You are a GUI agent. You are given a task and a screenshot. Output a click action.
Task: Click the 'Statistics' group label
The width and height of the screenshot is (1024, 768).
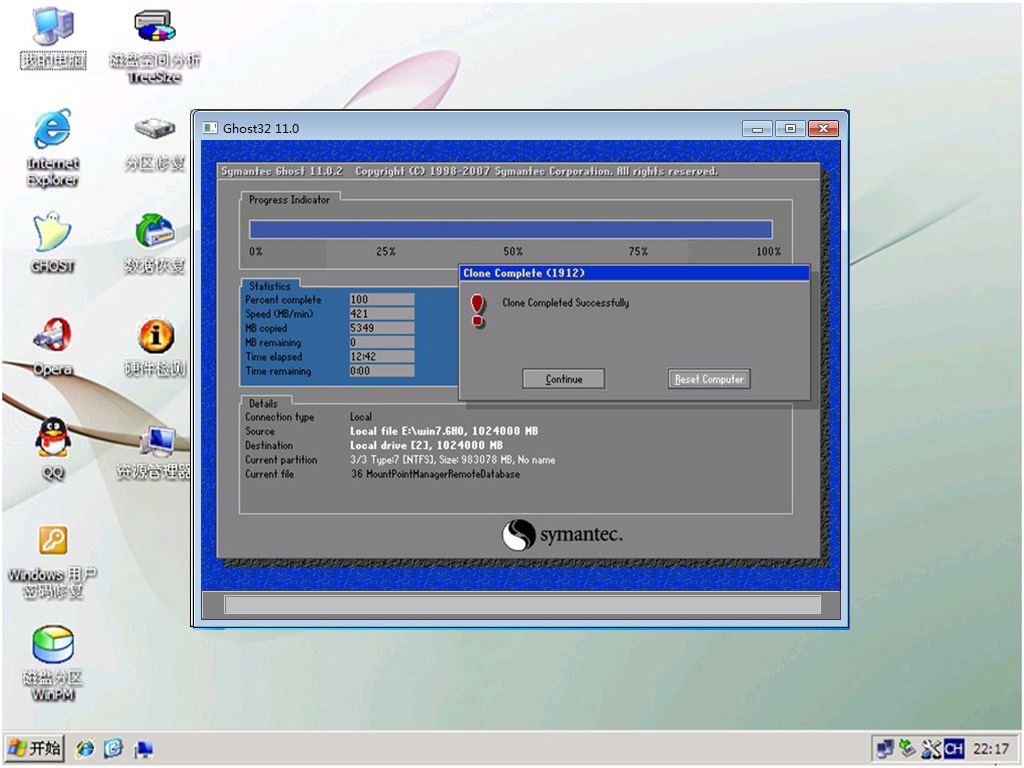click(270, 286)
